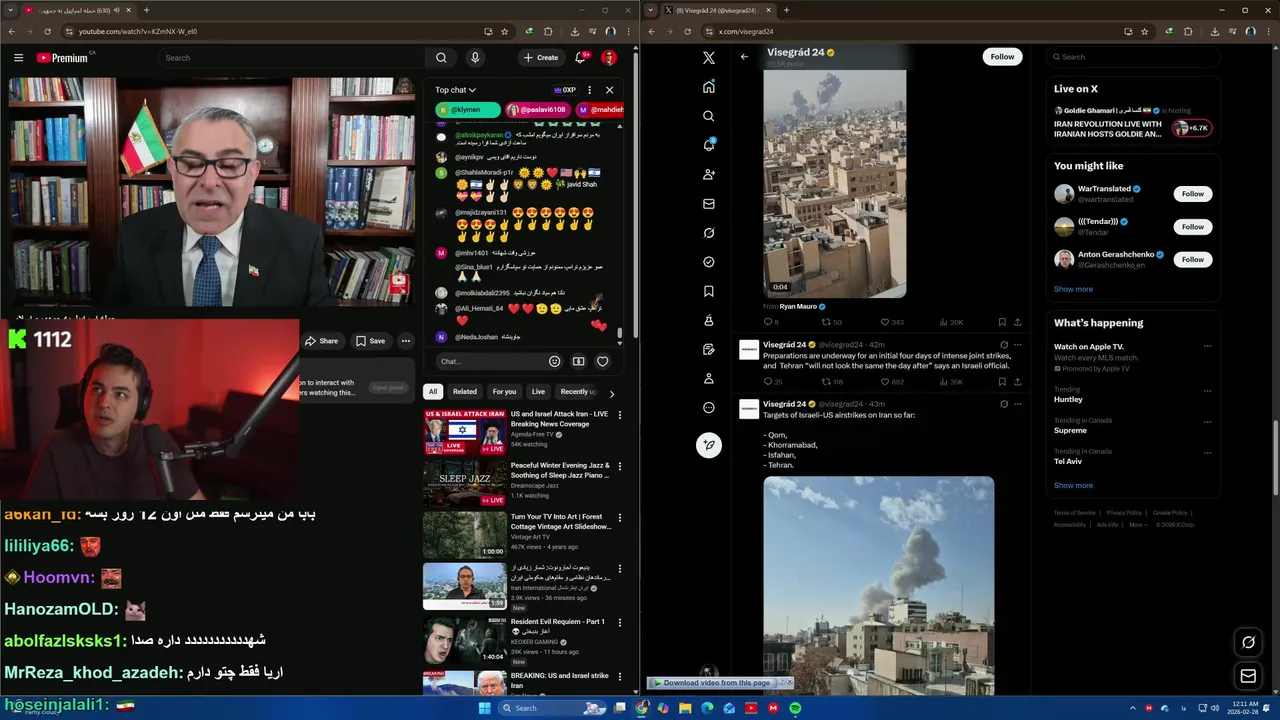Send a Super Chat dollar icon
The height and width of the screenshot is (720, 1280).
[x=578, y=361]
